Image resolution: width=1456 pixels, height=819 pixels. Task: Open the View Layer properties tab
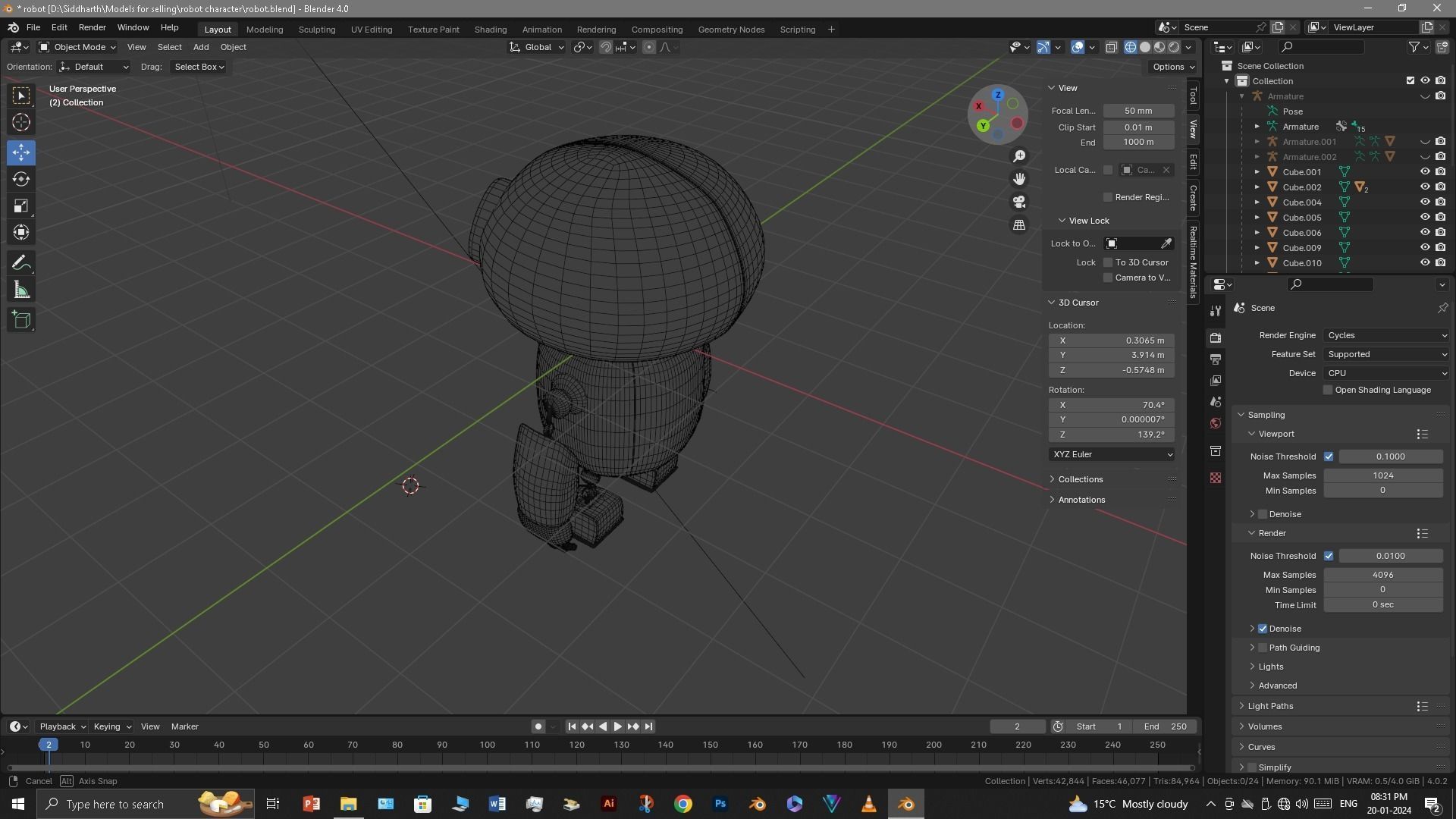1216,381
